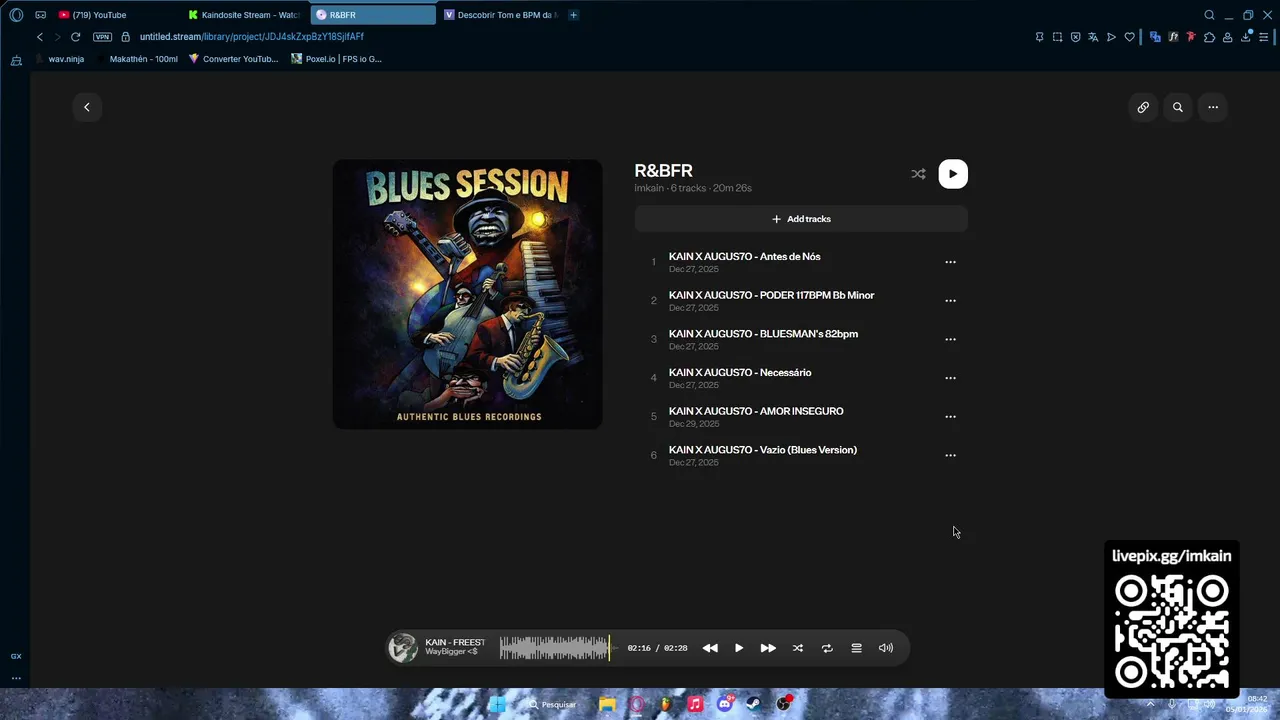Click the pin icon in browser toolbar
The width and height of the screenshot is (1280, 720).
[1039, 37]
